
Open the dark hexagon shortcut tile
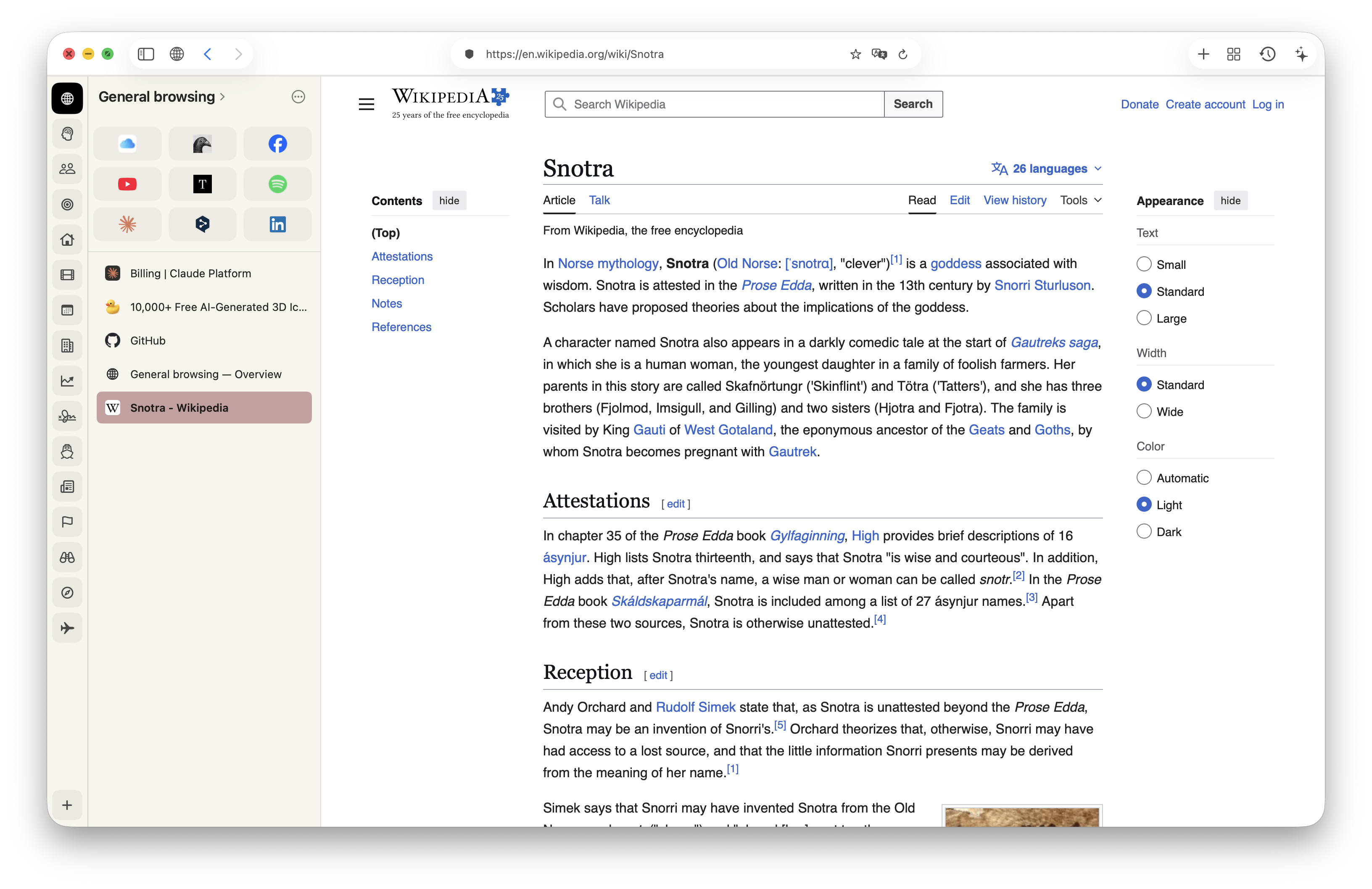pyautogui.click(x=202, y=224)
